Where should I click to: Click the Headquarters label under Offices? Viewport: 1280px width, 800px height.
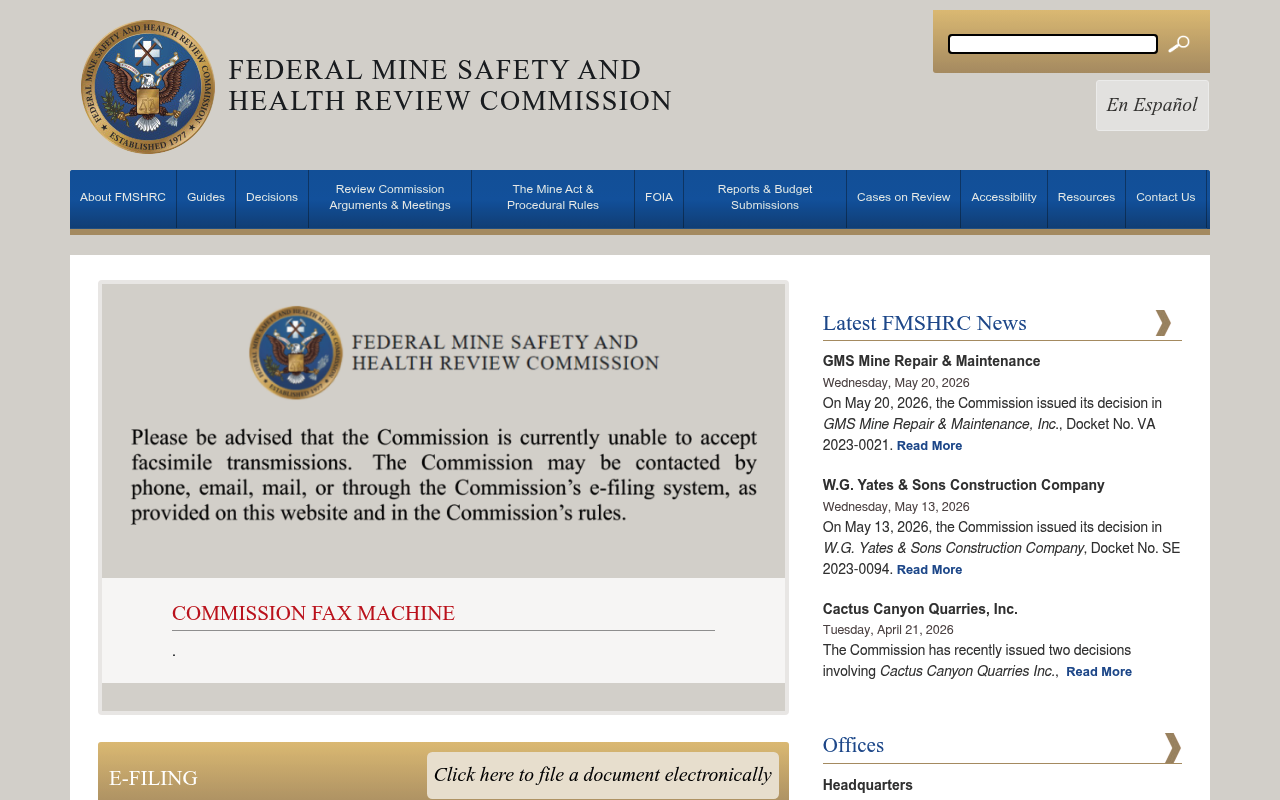coord(868,785)
